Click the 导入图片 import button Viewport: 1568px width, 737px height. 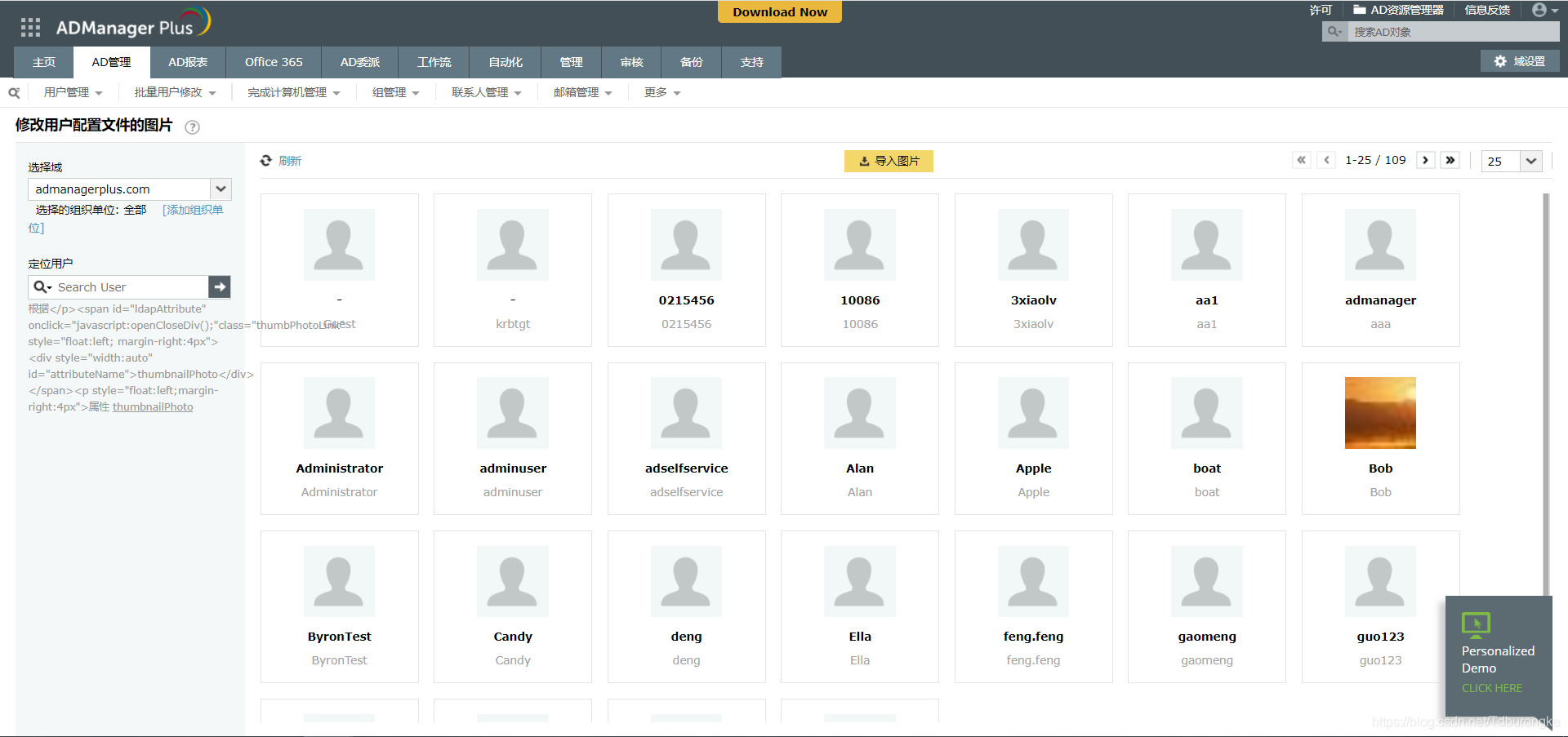(889, 161)
